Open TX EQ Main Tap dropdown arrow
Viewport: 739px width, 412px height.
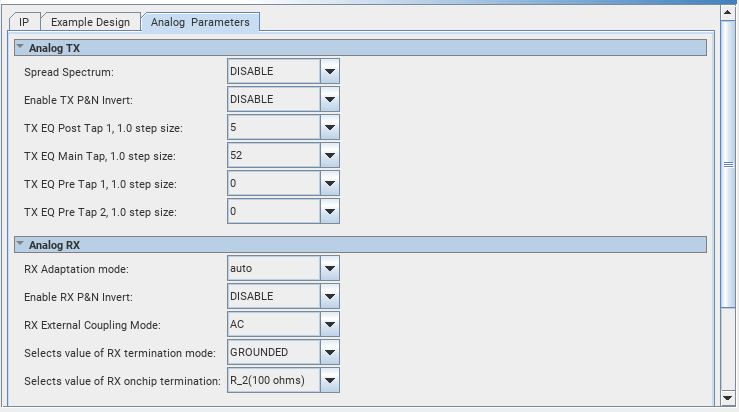[330, 156]
